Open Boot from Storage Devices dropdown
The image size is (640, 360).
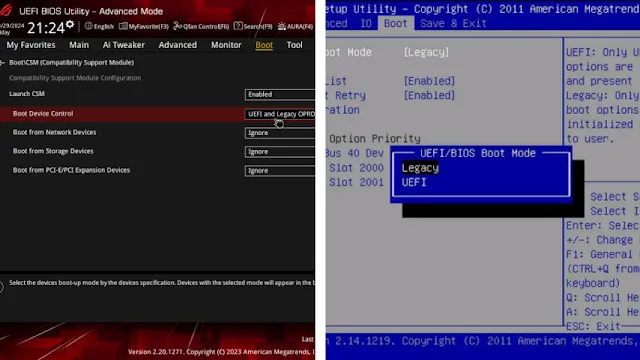pos(280,151)
